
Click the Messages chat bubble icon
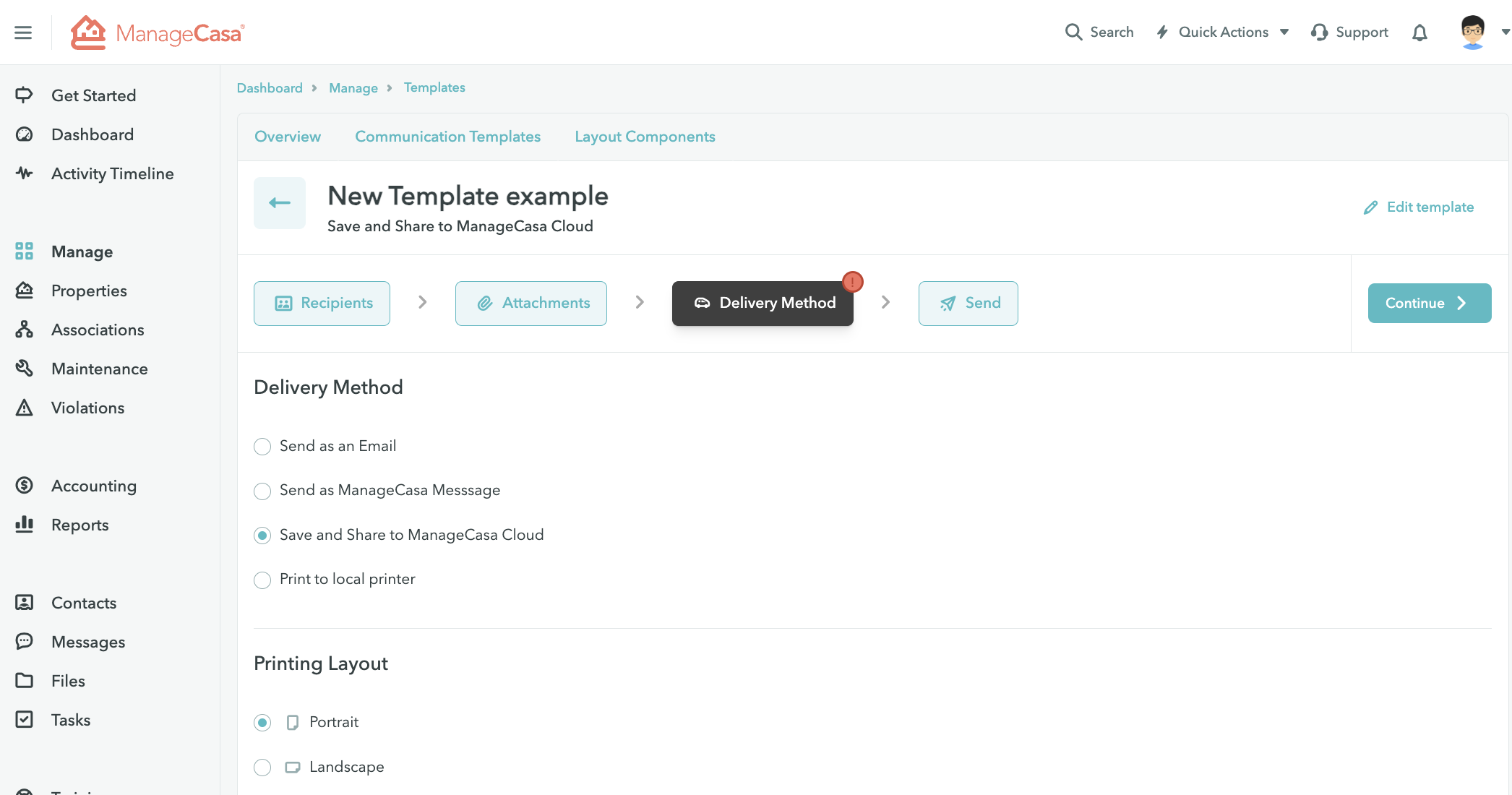click(x=24, y=641)
